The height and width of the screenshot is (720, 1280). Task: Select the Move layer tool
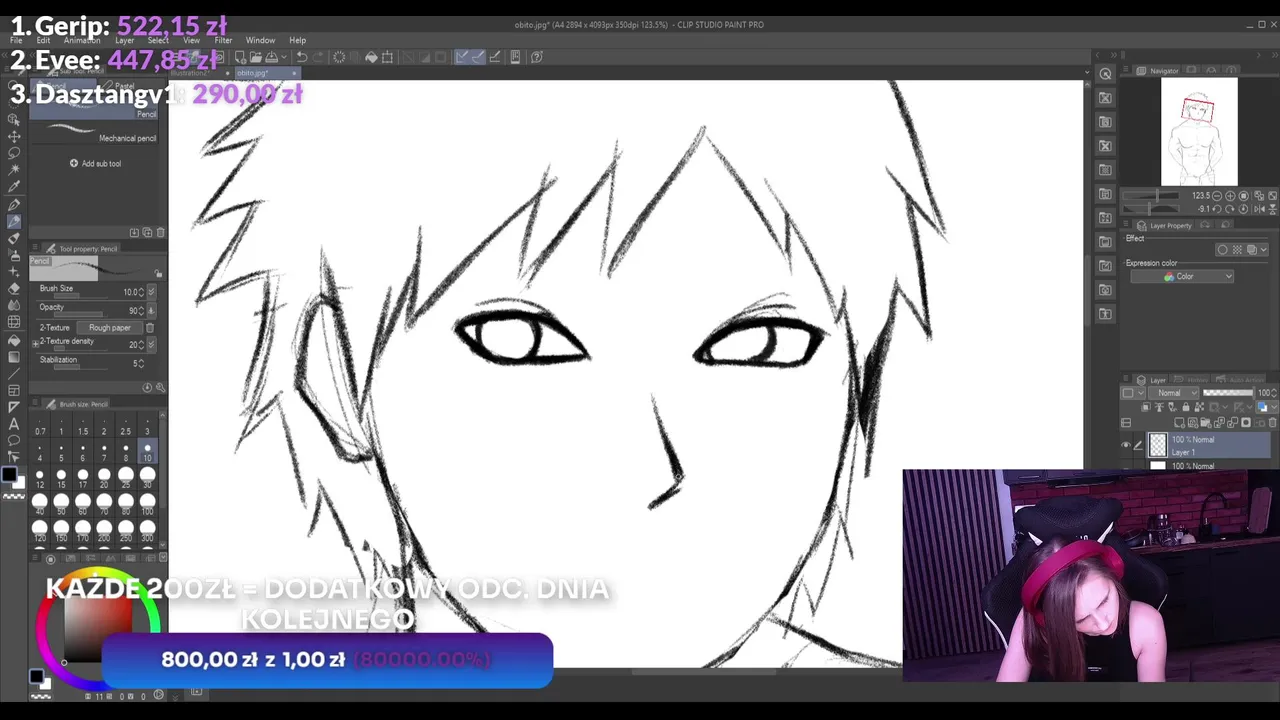[14, 136]
